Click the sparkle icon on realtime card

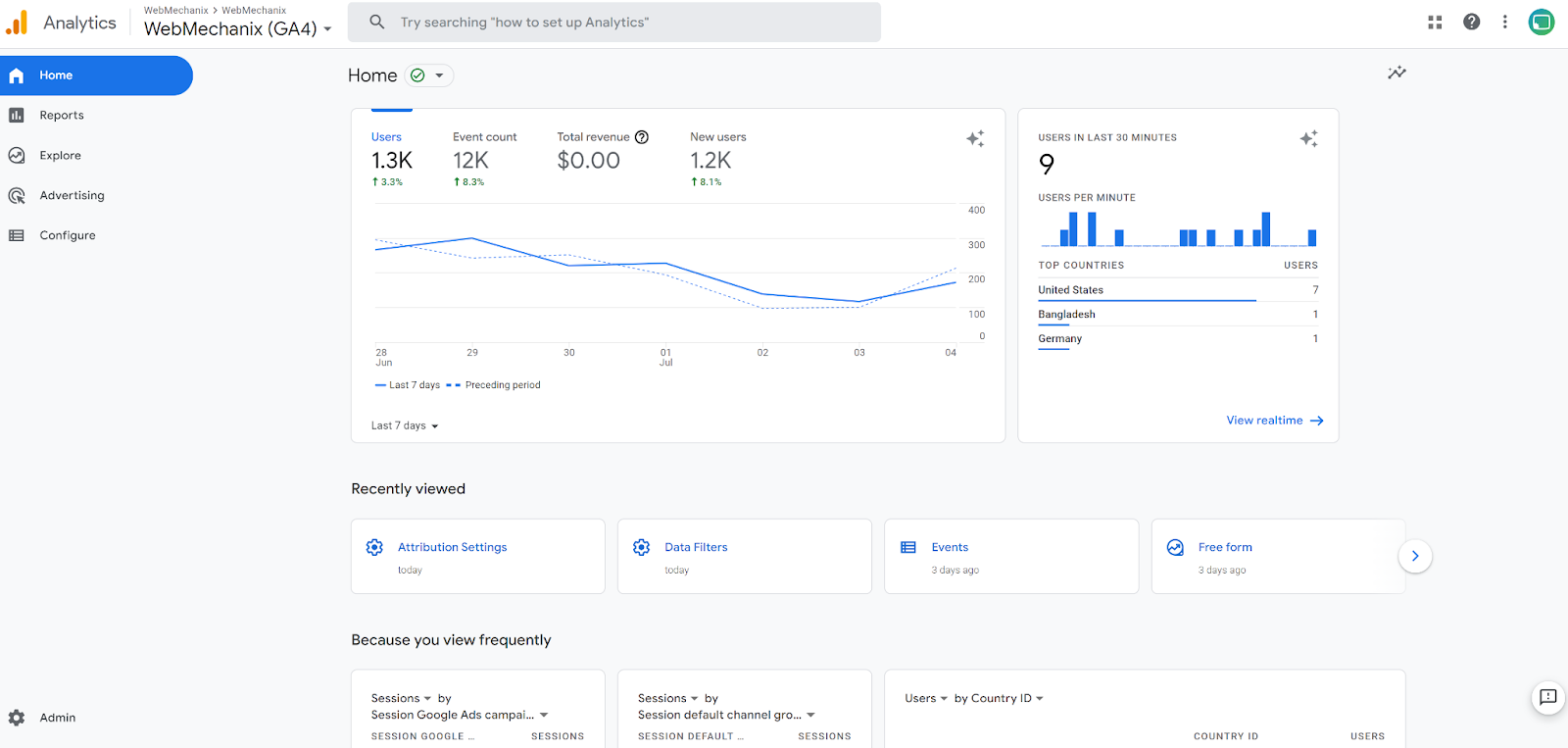[x=1308, y=139]
